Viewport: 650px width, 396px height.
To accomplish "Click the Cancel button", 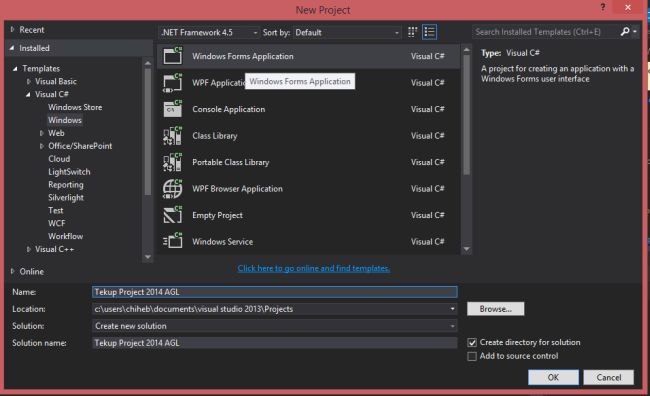I will point(609,377).
